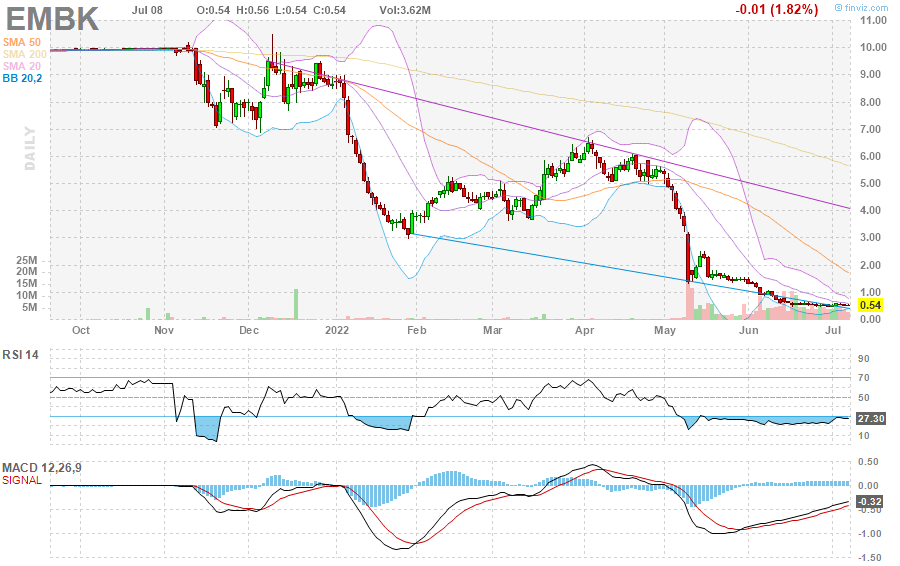
Task: Click the C:0.54 close value
Action: coord(329,10)
